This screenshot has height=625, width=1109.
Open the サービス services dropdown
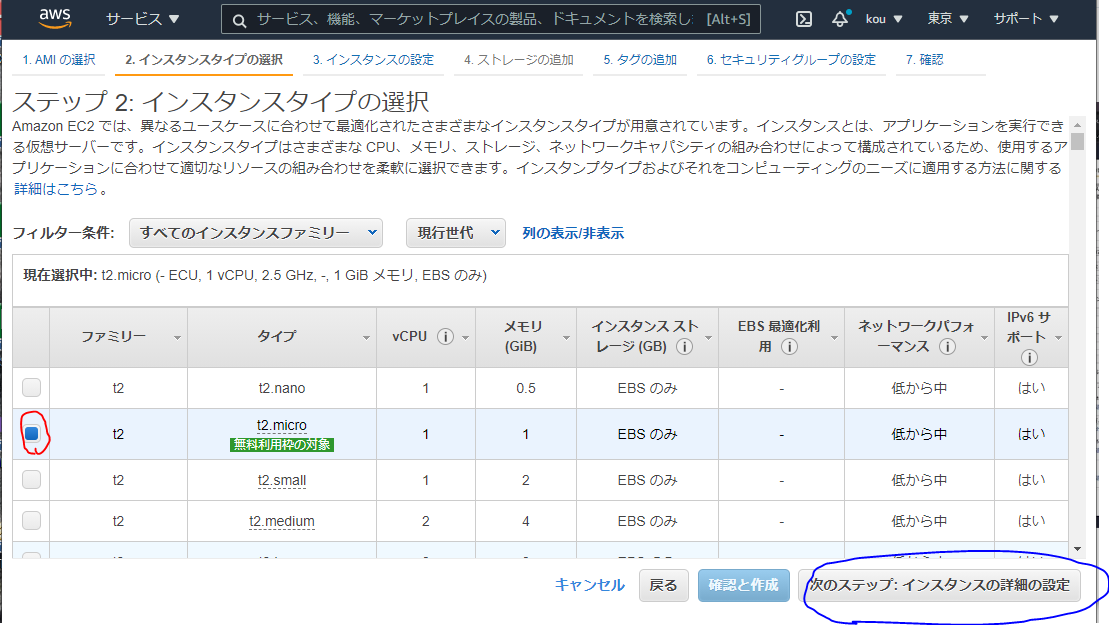tap(142, 19)
